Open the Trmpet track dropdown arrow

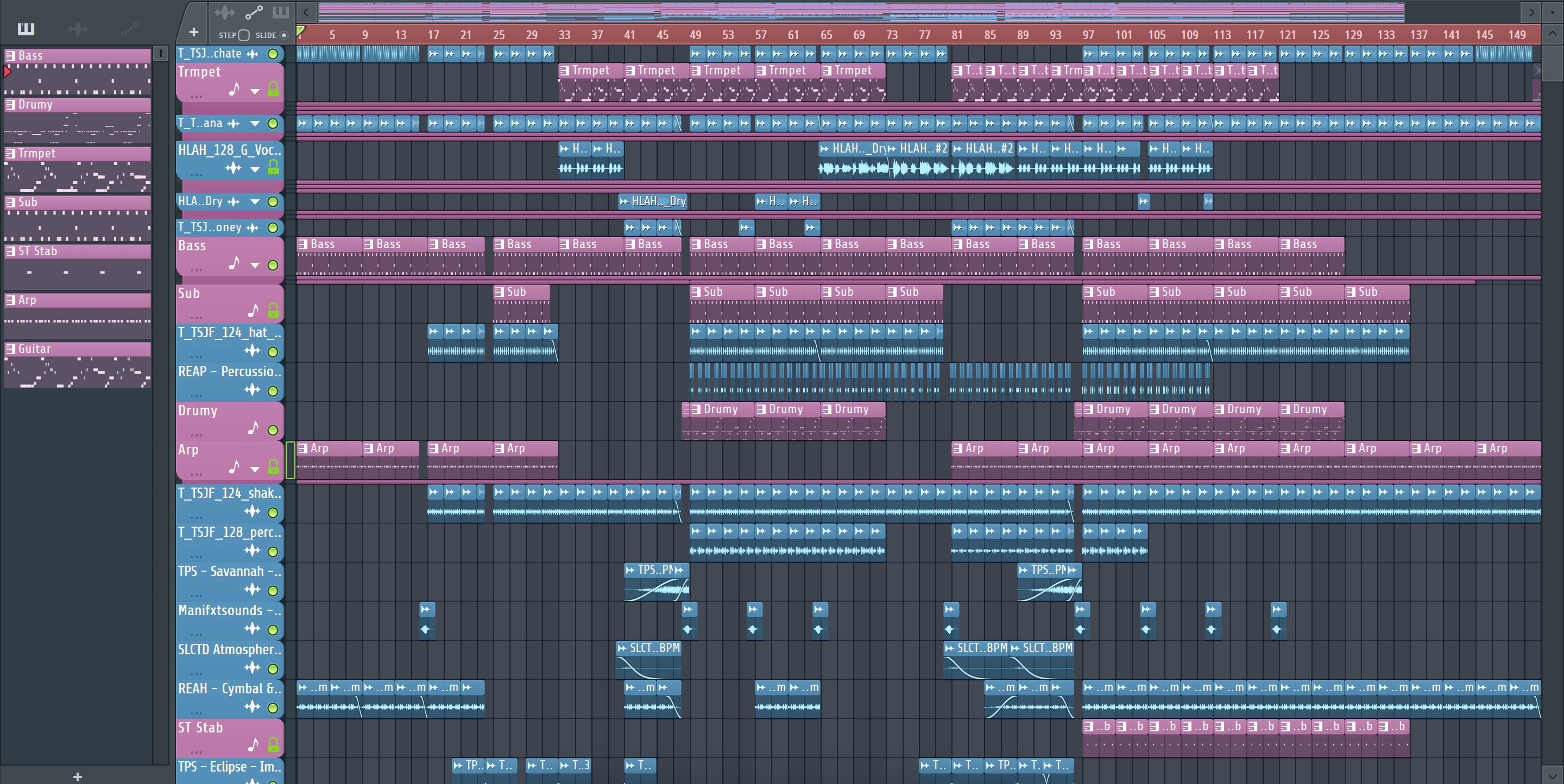click(x=255, y=92)
